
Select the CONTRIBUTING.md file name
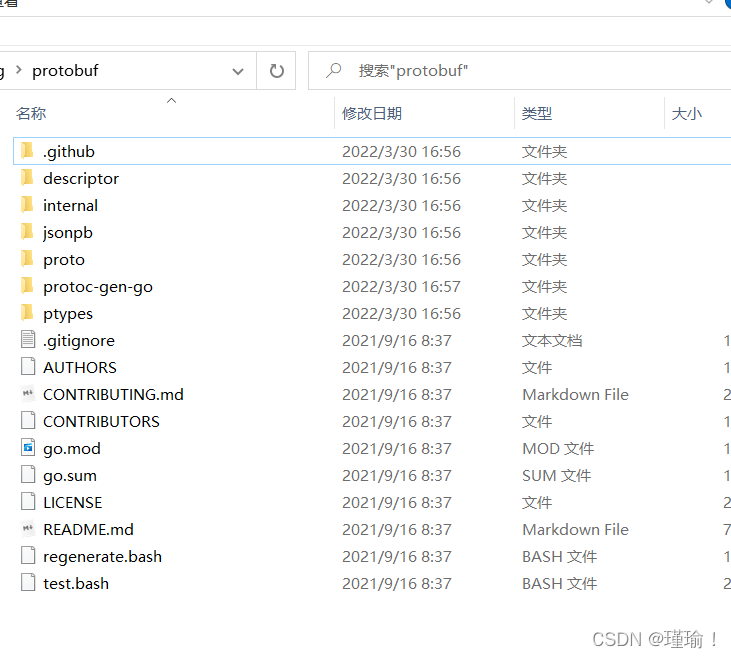[113, 395]
